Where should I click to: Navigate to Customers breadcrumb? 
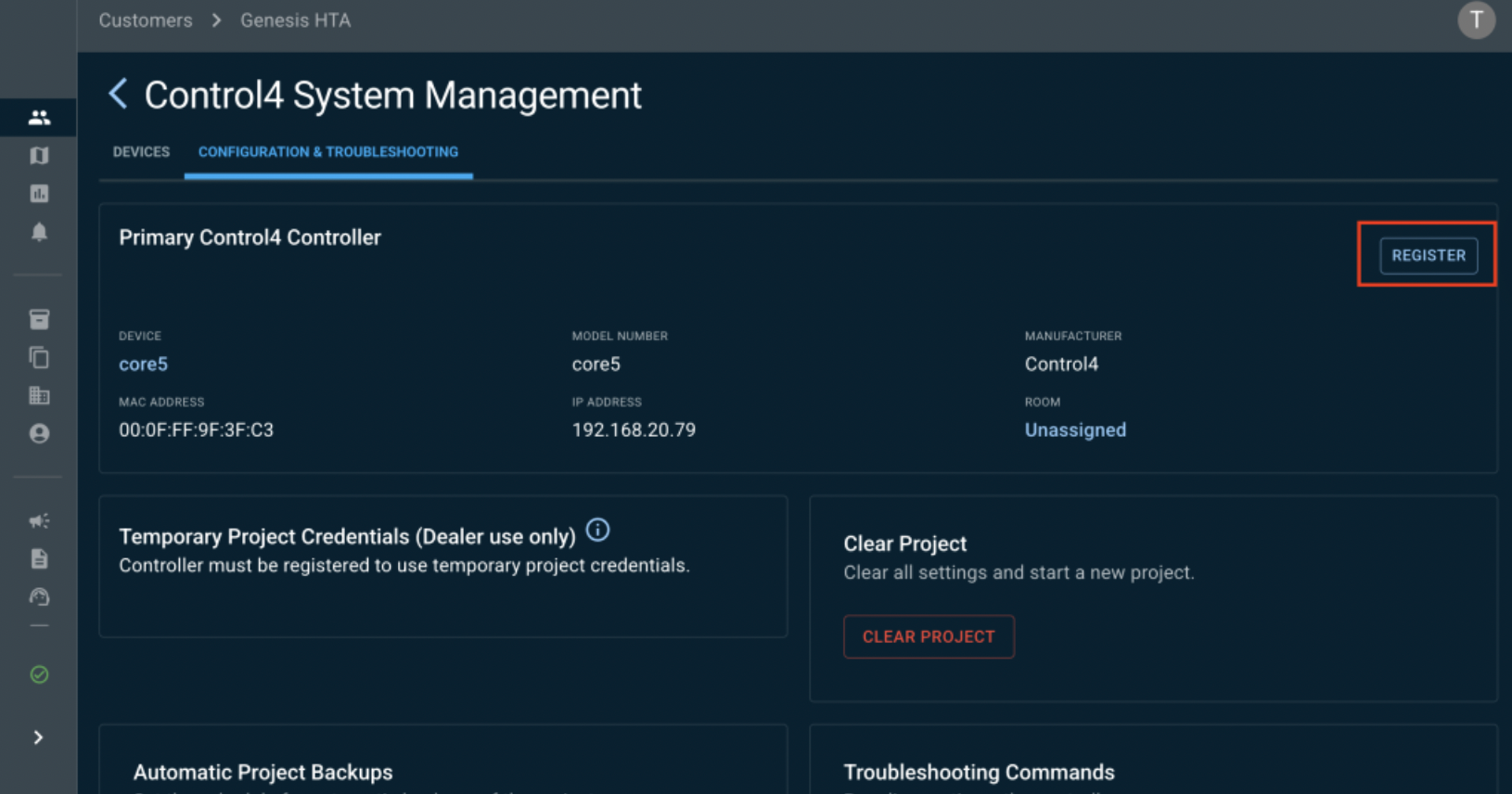[x=146, y=20]
